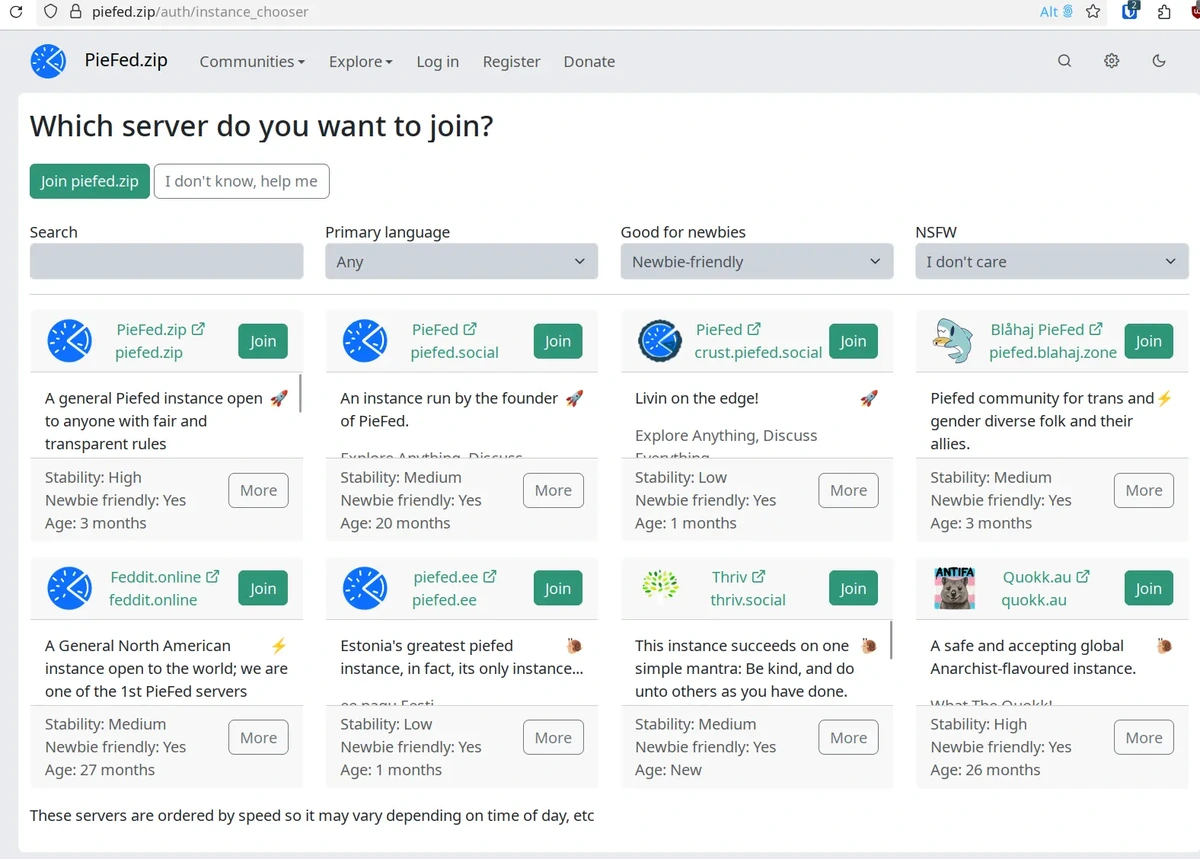Open settings gear icon in navbar
The height and width of the screenshot is (859, 1200).
(1111, 61)
